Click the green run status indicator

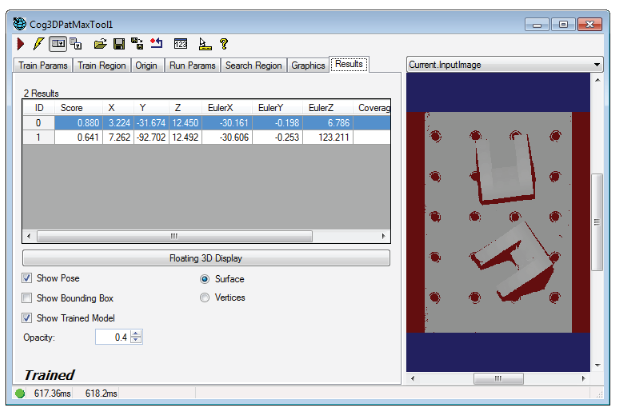tap(20, 393)
